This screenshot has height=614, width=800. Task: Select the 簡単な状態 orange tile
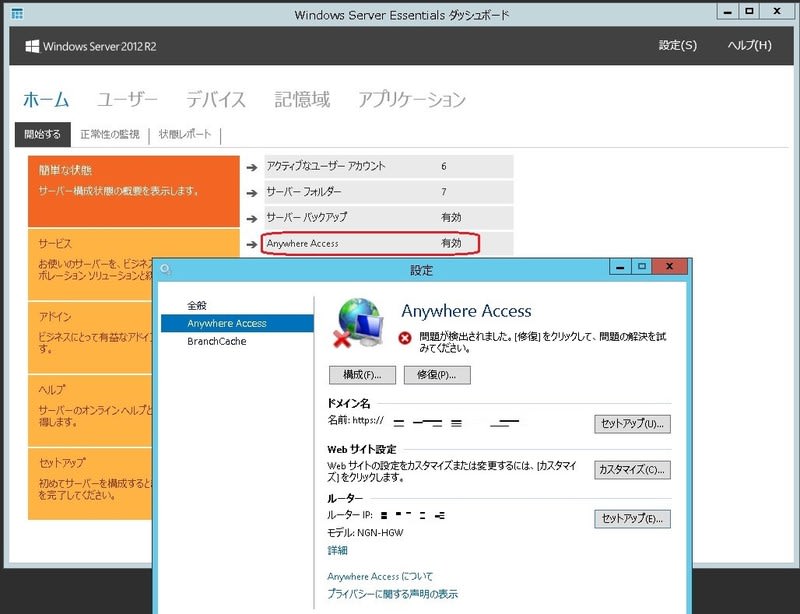pyautogui.click(x=134, y=191)
